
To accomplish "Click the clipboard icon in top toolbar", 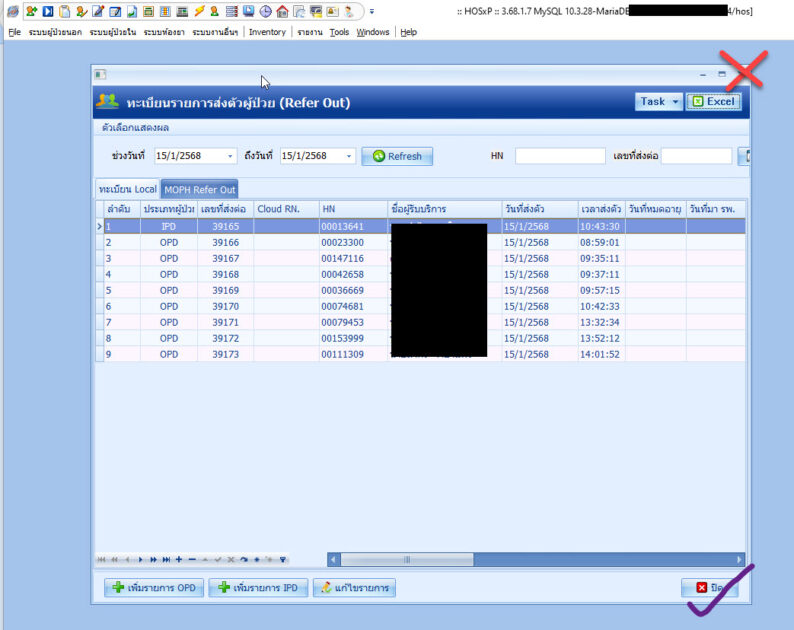I will [x=64, y=12].
